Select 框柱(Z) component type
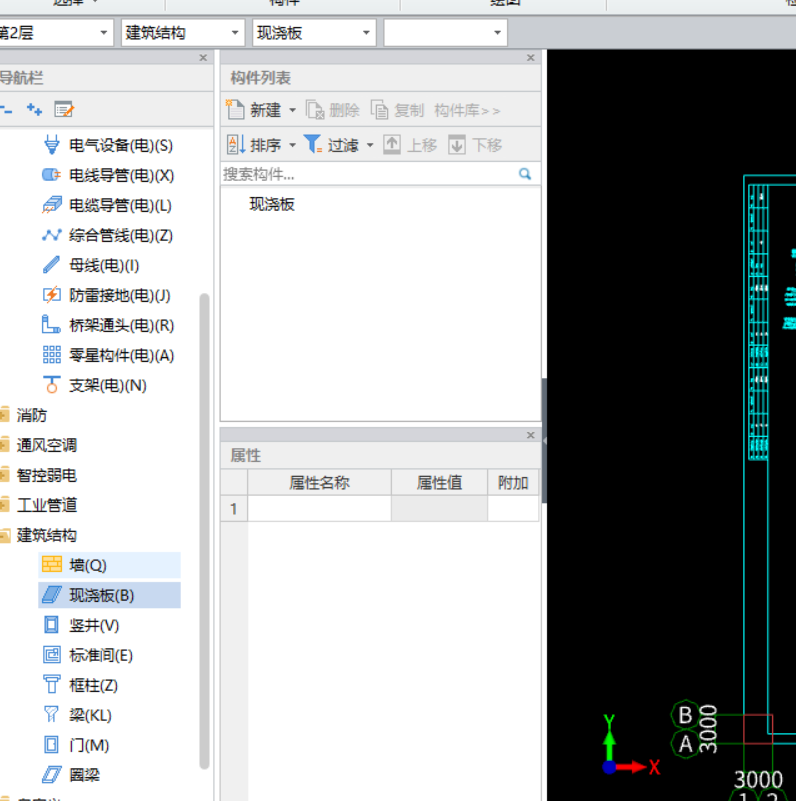 [81, 685]
